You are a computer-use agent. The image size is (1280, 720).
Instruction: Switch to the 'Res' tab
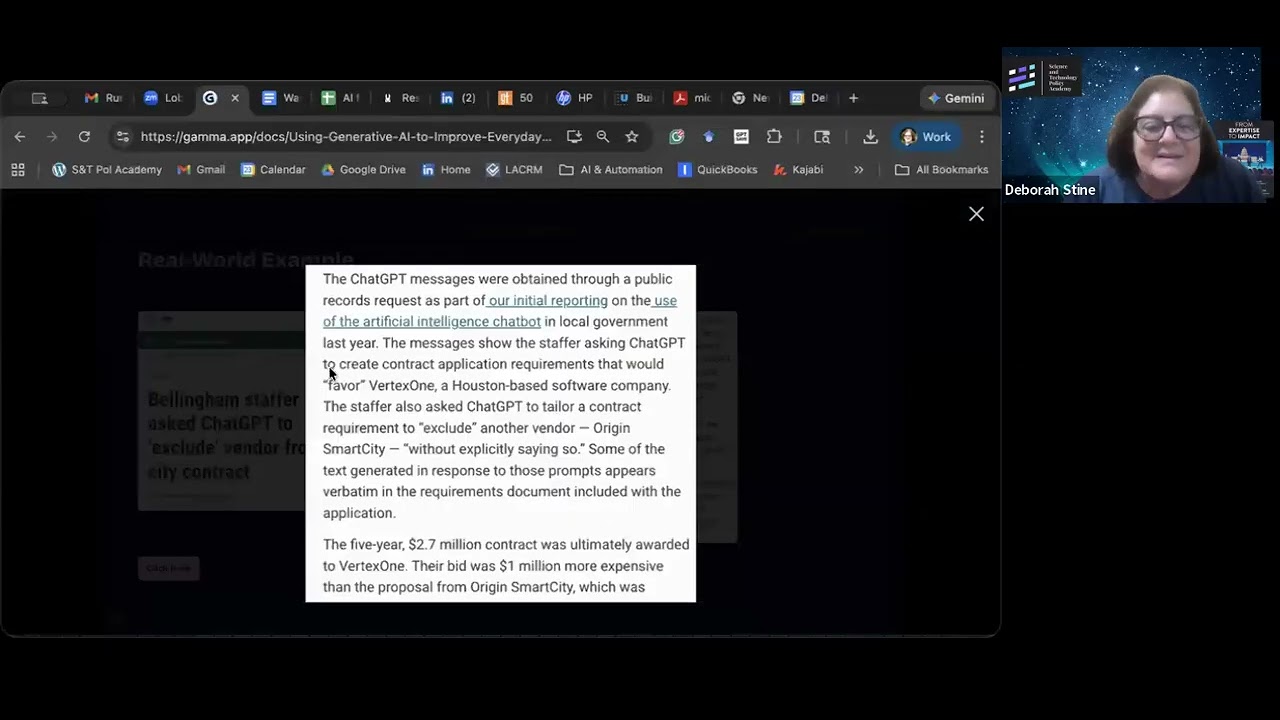(x=400, y=98)
